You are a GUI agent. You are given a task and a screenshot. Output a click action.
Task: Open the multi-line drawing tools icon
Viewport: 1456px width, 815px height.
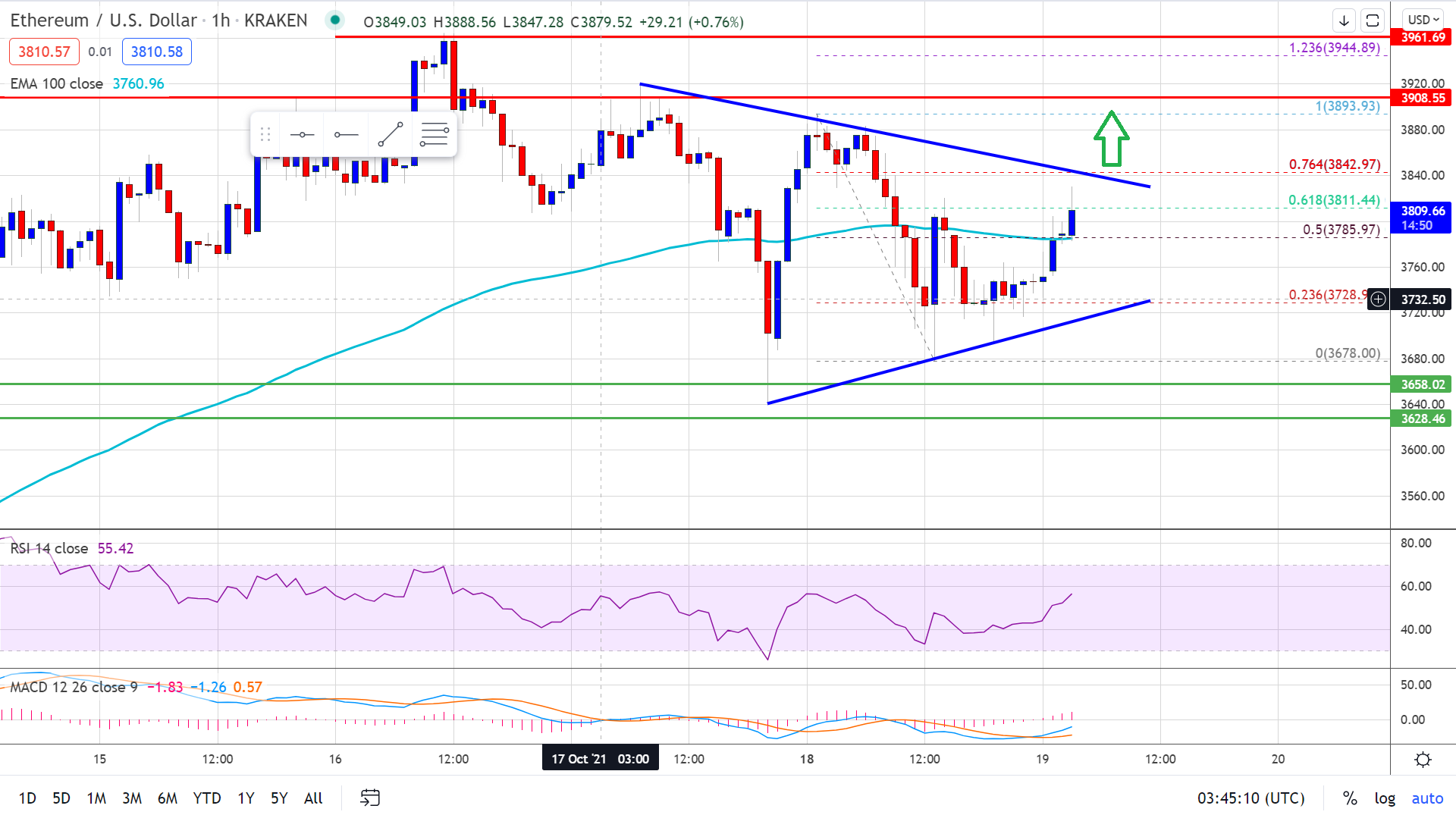(435, 135)
